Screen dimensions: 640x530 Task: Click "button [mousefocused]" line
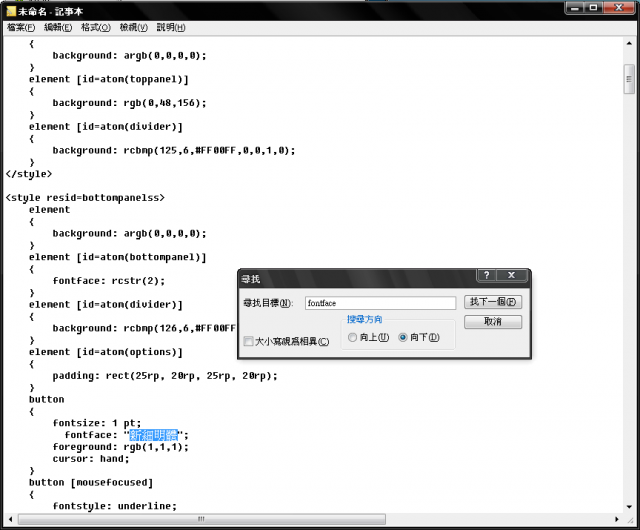point(91,482)
